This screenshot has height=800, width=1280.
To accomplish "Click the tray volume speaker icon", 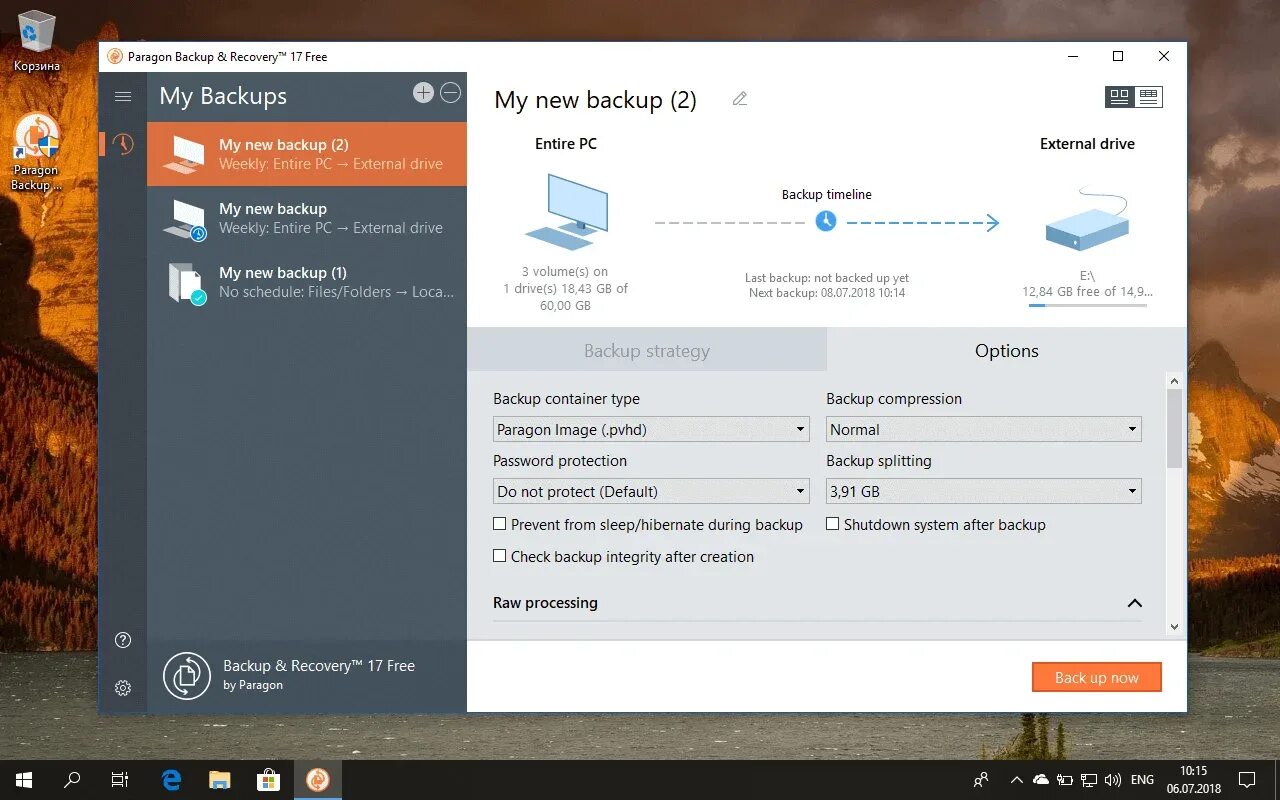I will pyautogui.click(x=1111, y=780).
